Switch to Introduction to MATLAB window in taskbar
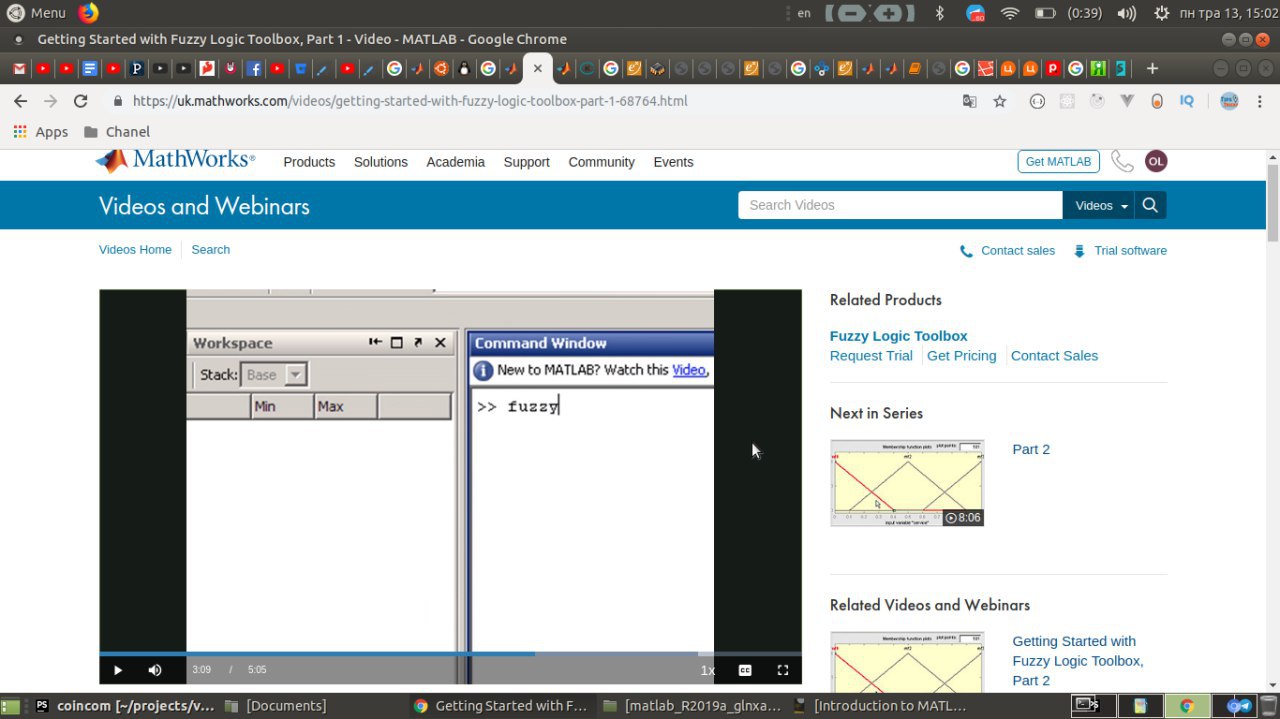 tap(880, 706)
